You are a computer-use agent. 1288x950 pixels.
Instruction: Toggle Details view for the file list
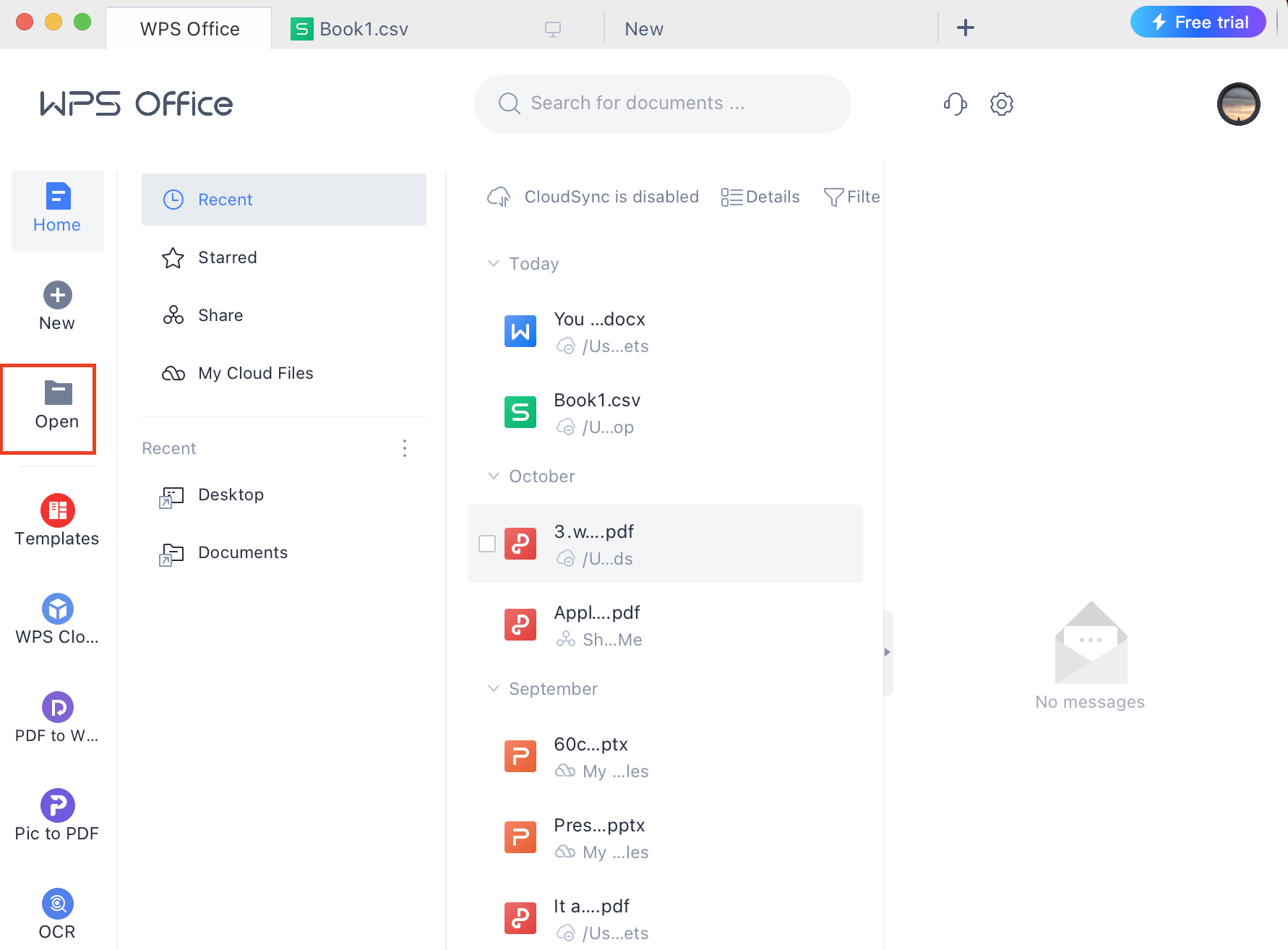(x=760, y=196)
